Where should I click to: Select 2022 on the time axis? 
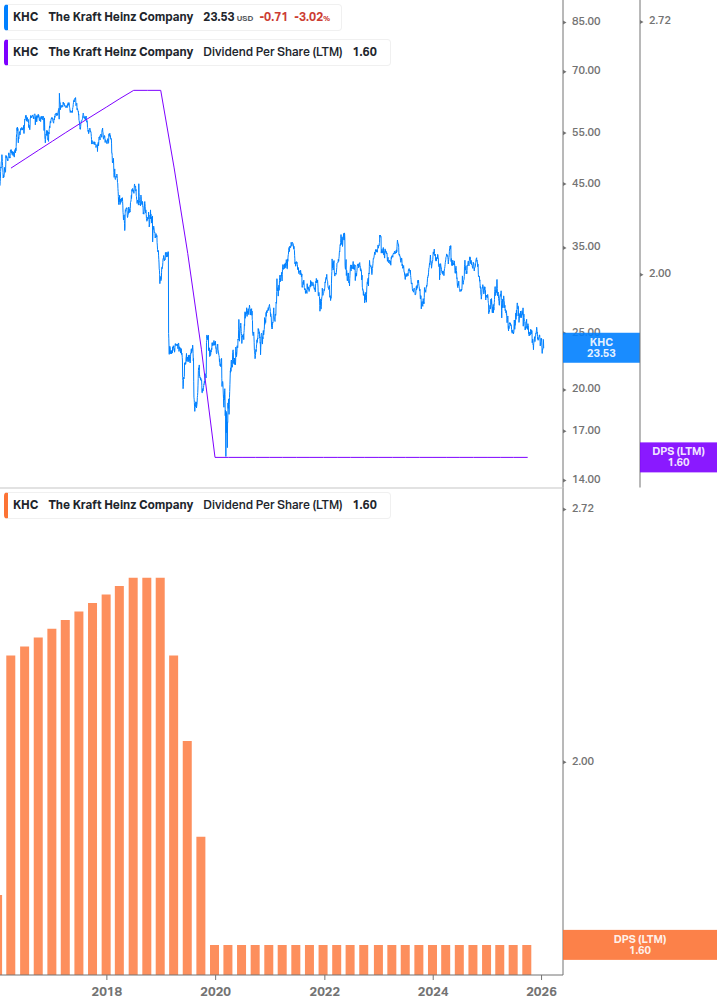(324, 991)
